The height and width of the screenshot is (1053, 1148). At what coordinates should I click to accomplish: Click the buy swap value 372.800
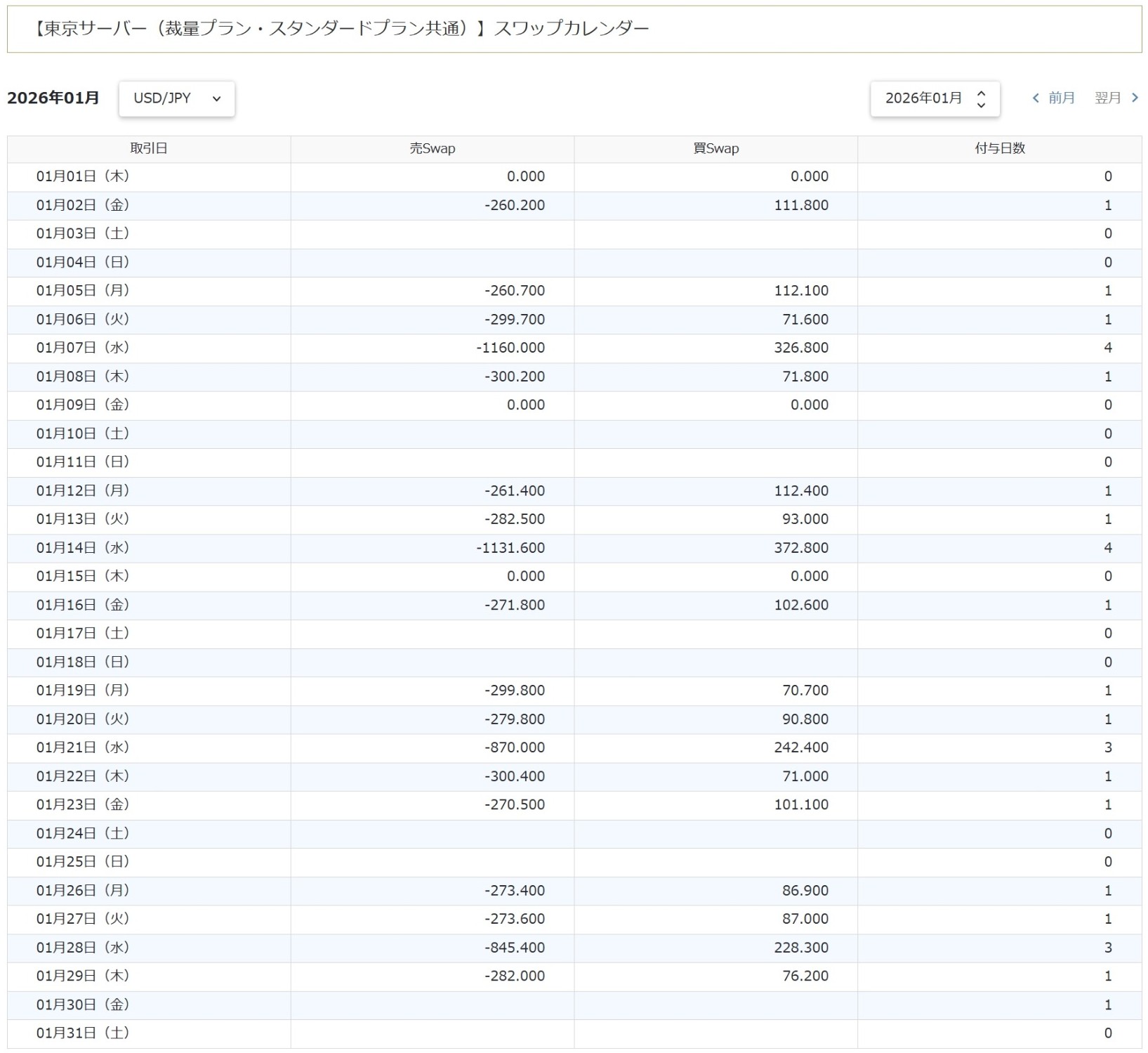[801, 548]
